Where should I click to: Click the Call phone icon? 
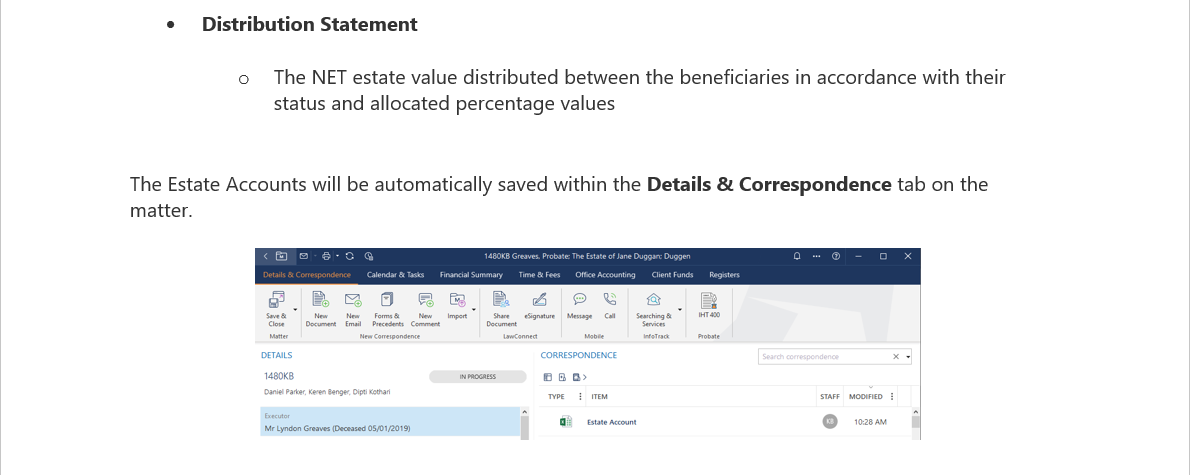coord(609,300)
